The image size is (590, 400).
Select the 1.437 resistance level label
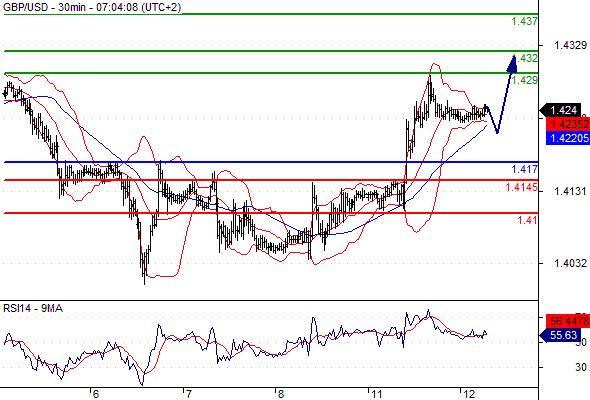click(x=525, y=21)
